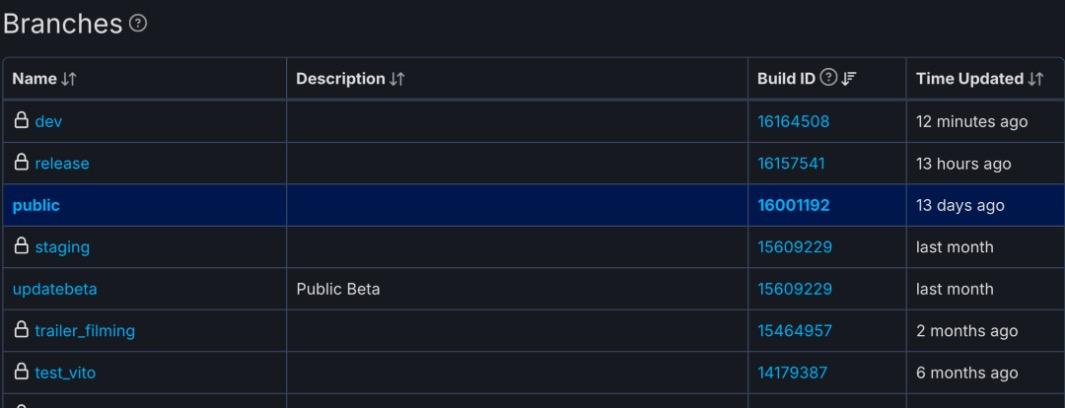The height and width of the screenshot is (408, 1065).
Task: Open build 16164508
Action: coord(793,122)
